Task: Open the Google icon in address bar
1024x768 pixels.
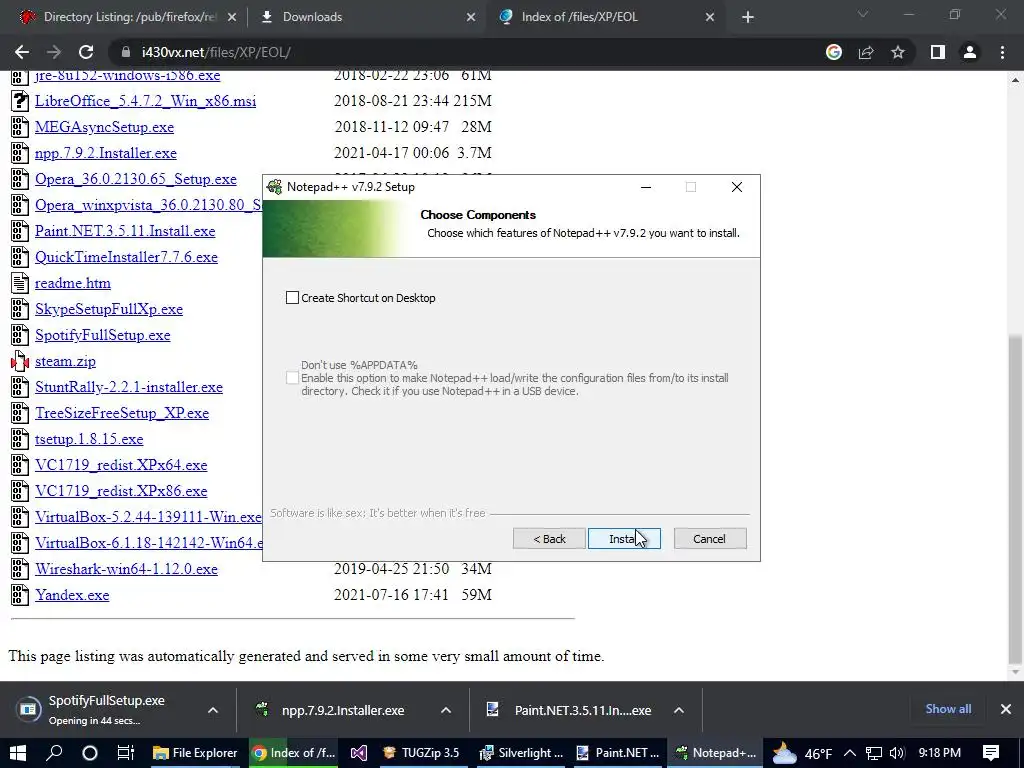Action: [834, 52]
